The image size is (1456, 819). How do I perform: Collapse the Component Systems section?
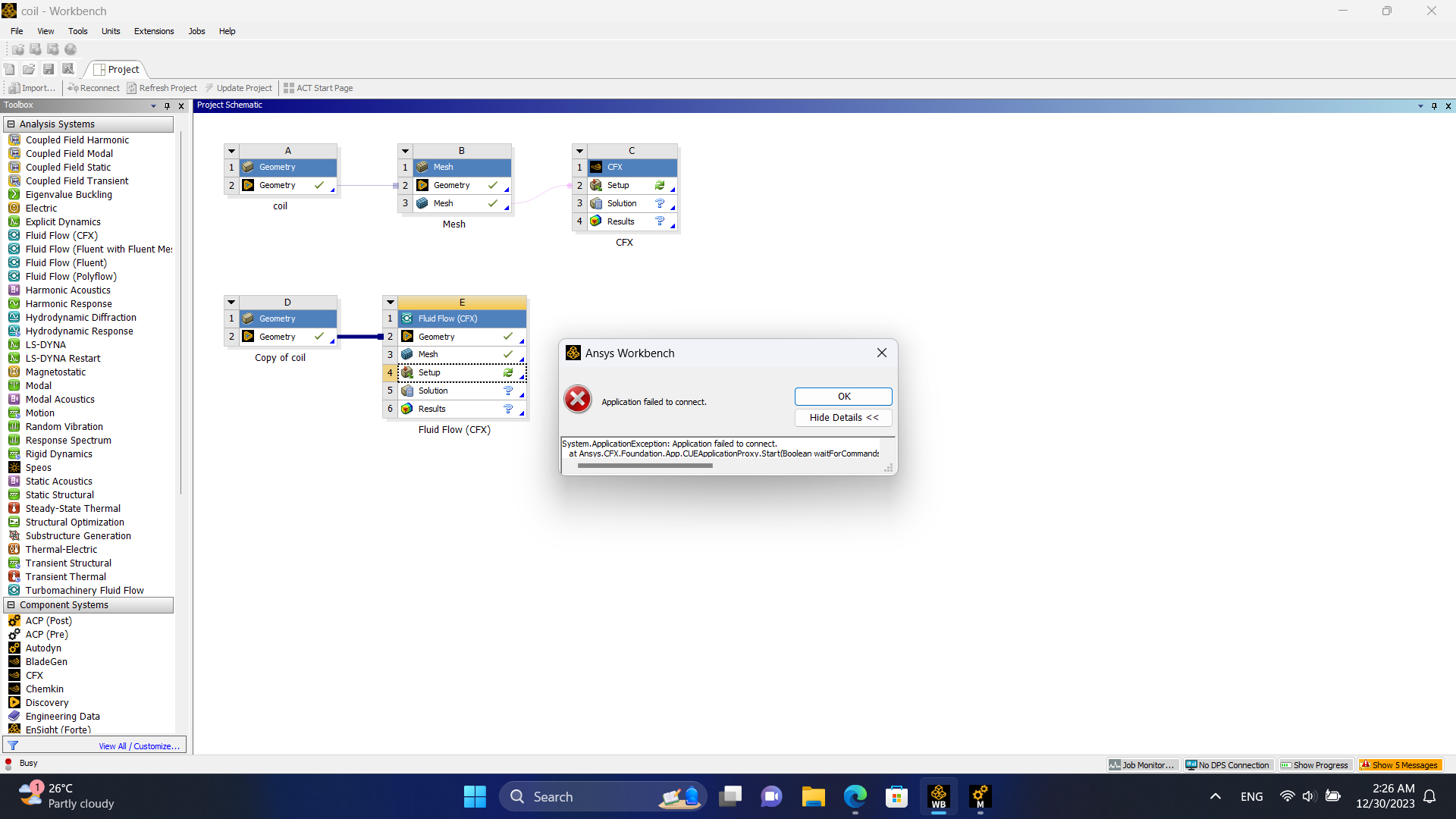(x=11, y=605)
